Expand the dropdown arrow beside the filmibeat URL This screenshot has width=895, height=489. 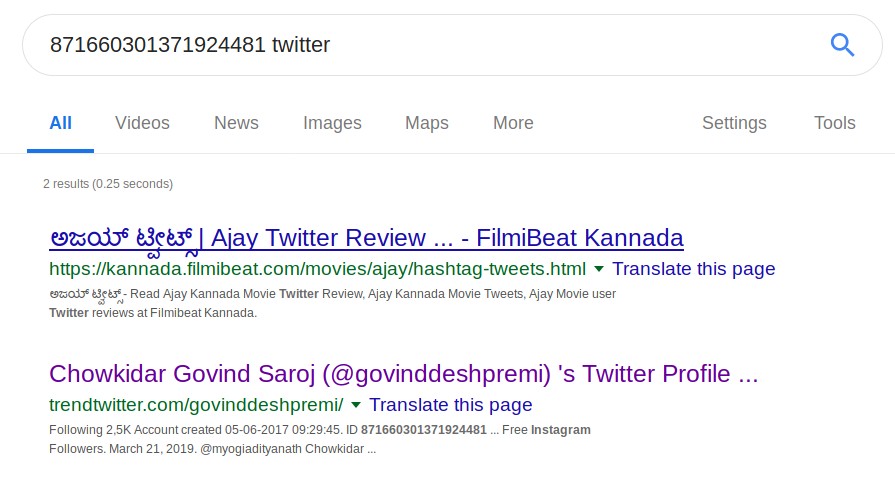click(599, 269)
